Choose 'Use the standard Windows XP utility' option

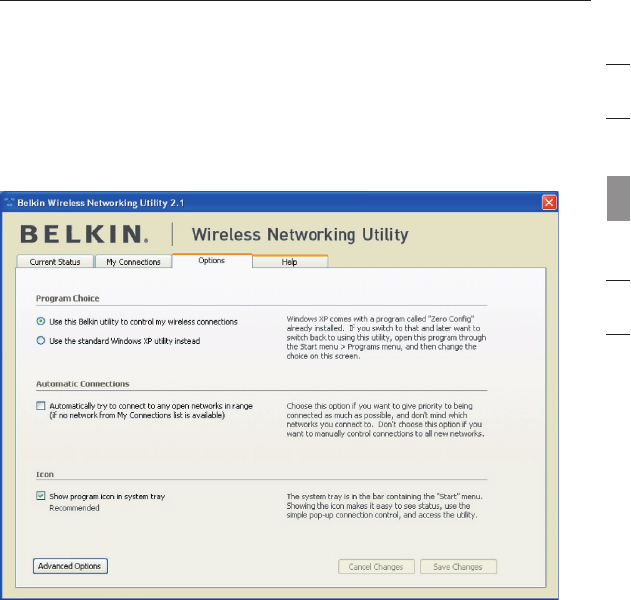tap(41, 340)
